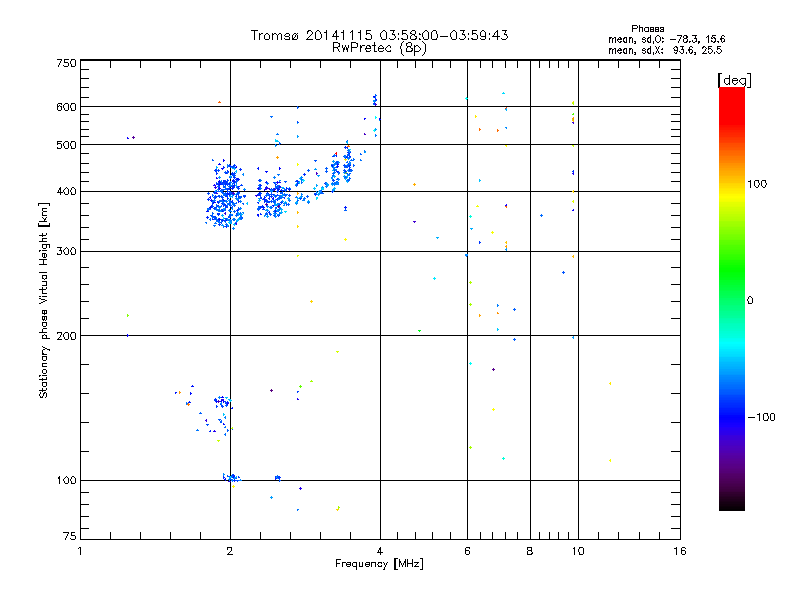The height and width of the screenshot is (600, 800).
Task: Click y-axis tick label '500'
Action: pos(66,145)
